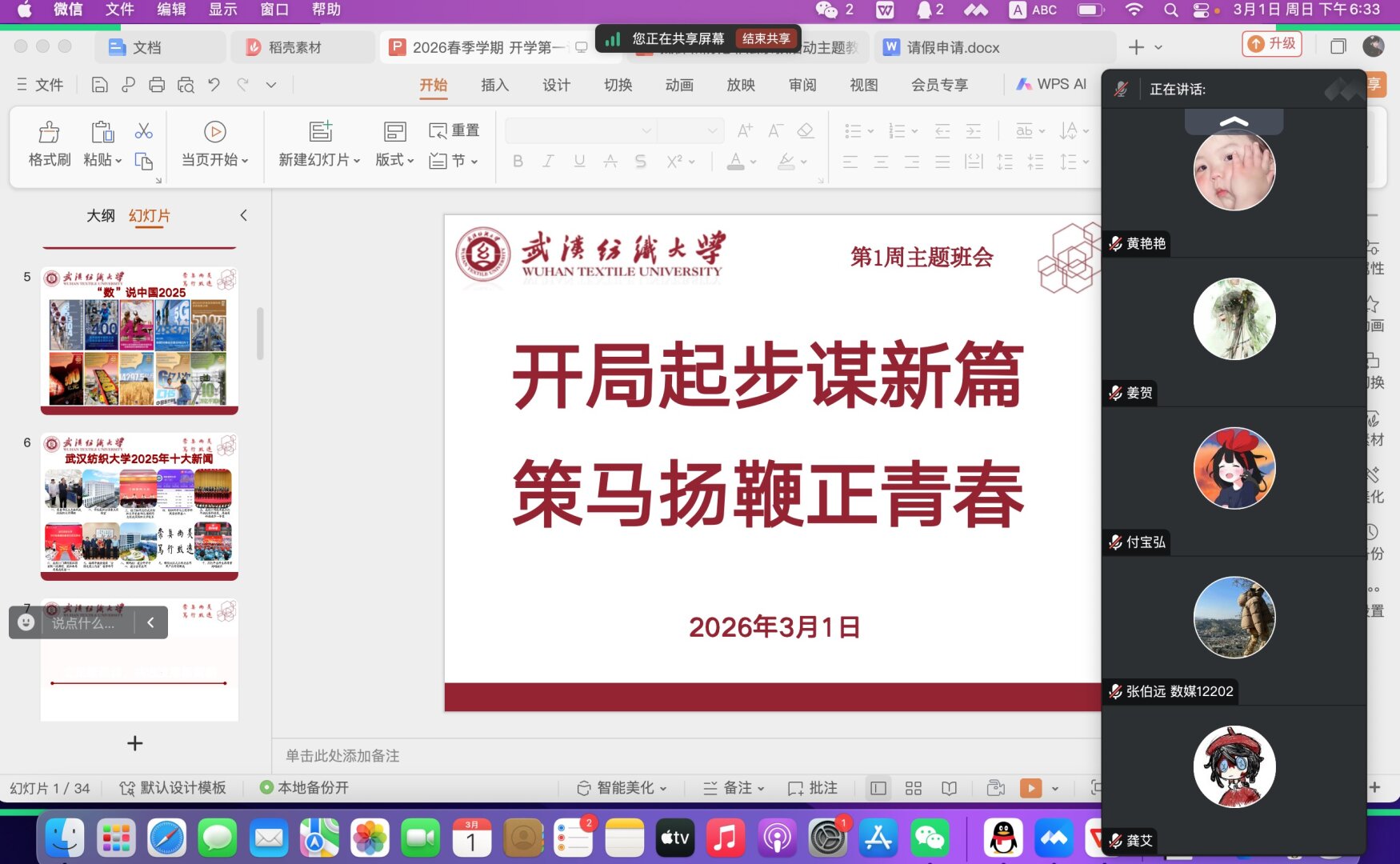Switch to slide sorter grid view
This screenshot has width=1400, height=864.
[914, 788]
